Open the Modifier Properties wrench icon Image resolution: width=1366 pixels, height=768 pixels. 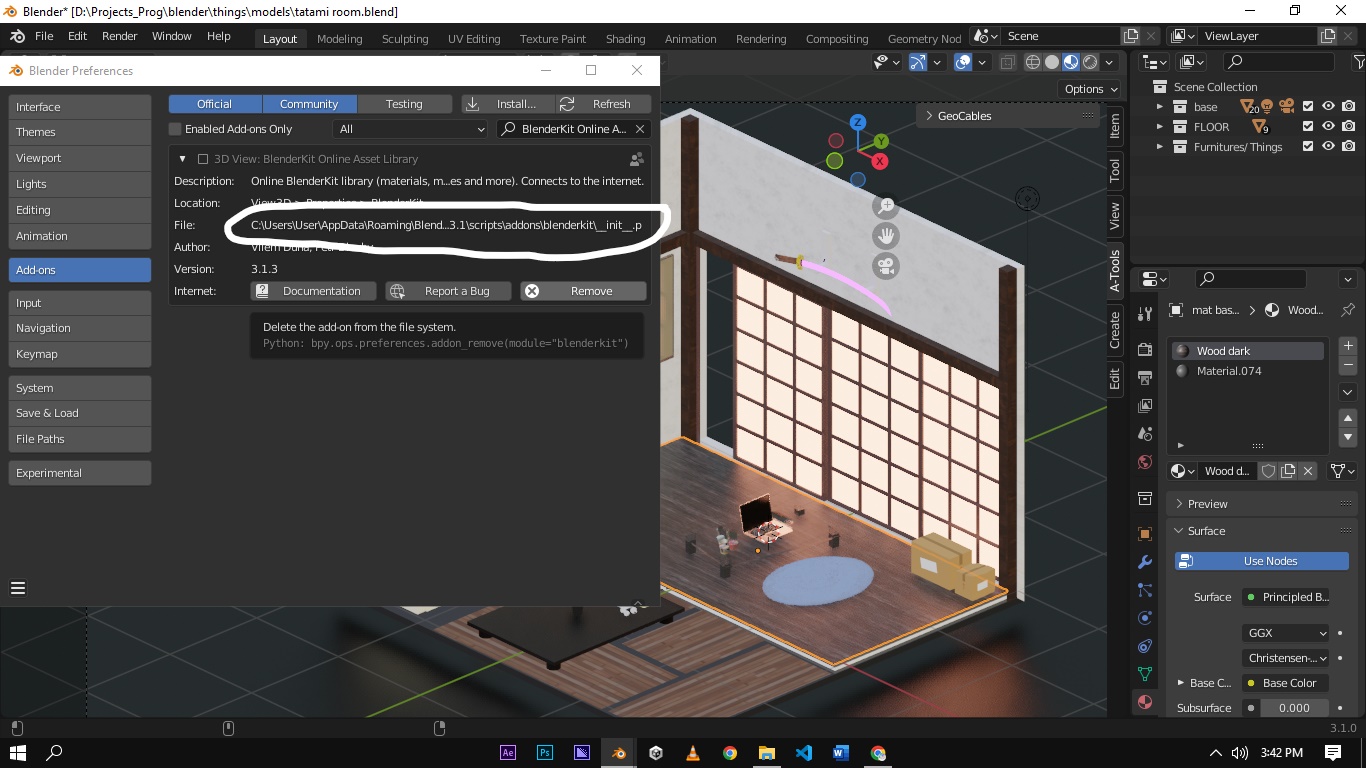click(1144, 562)
